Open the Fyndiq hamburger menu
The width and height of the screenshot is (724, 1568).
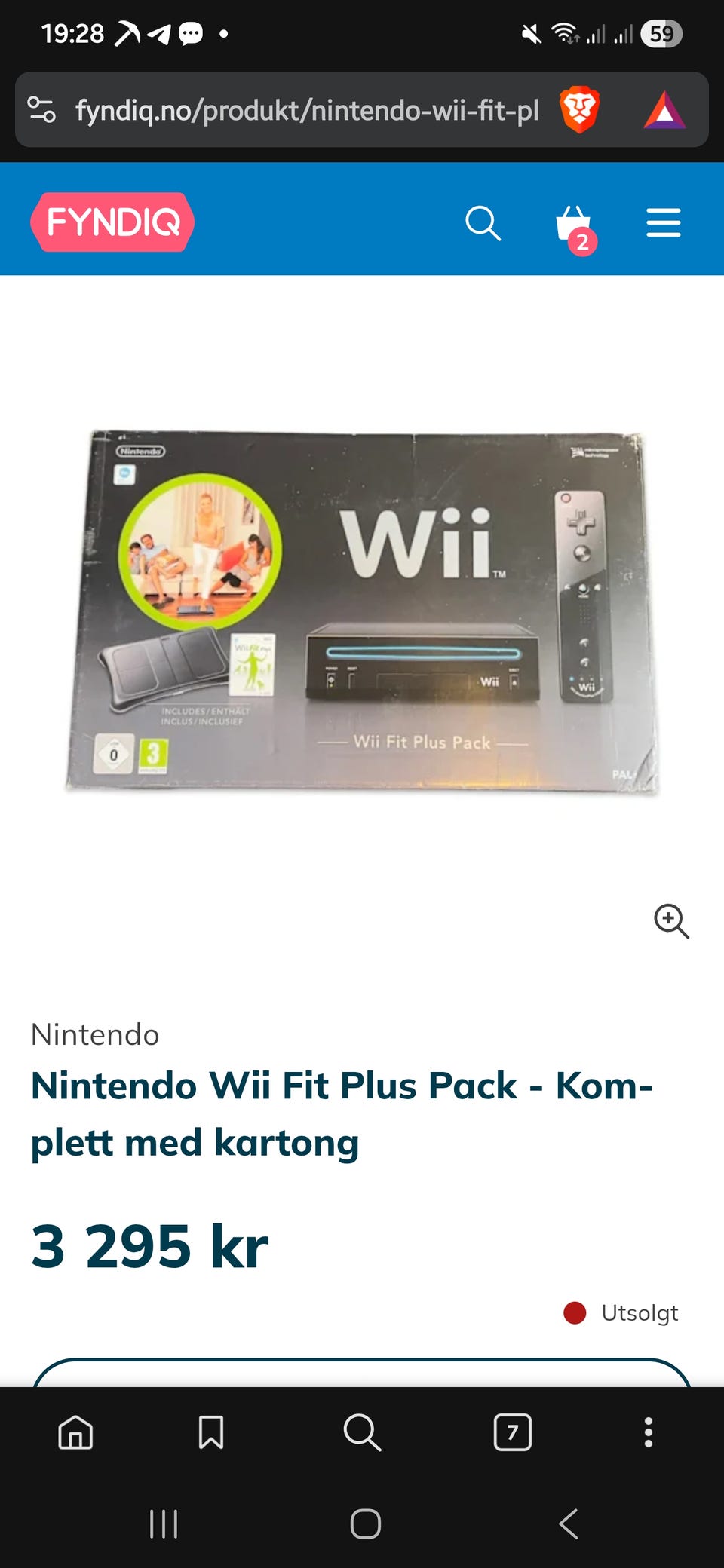click(x=664, y=223)
